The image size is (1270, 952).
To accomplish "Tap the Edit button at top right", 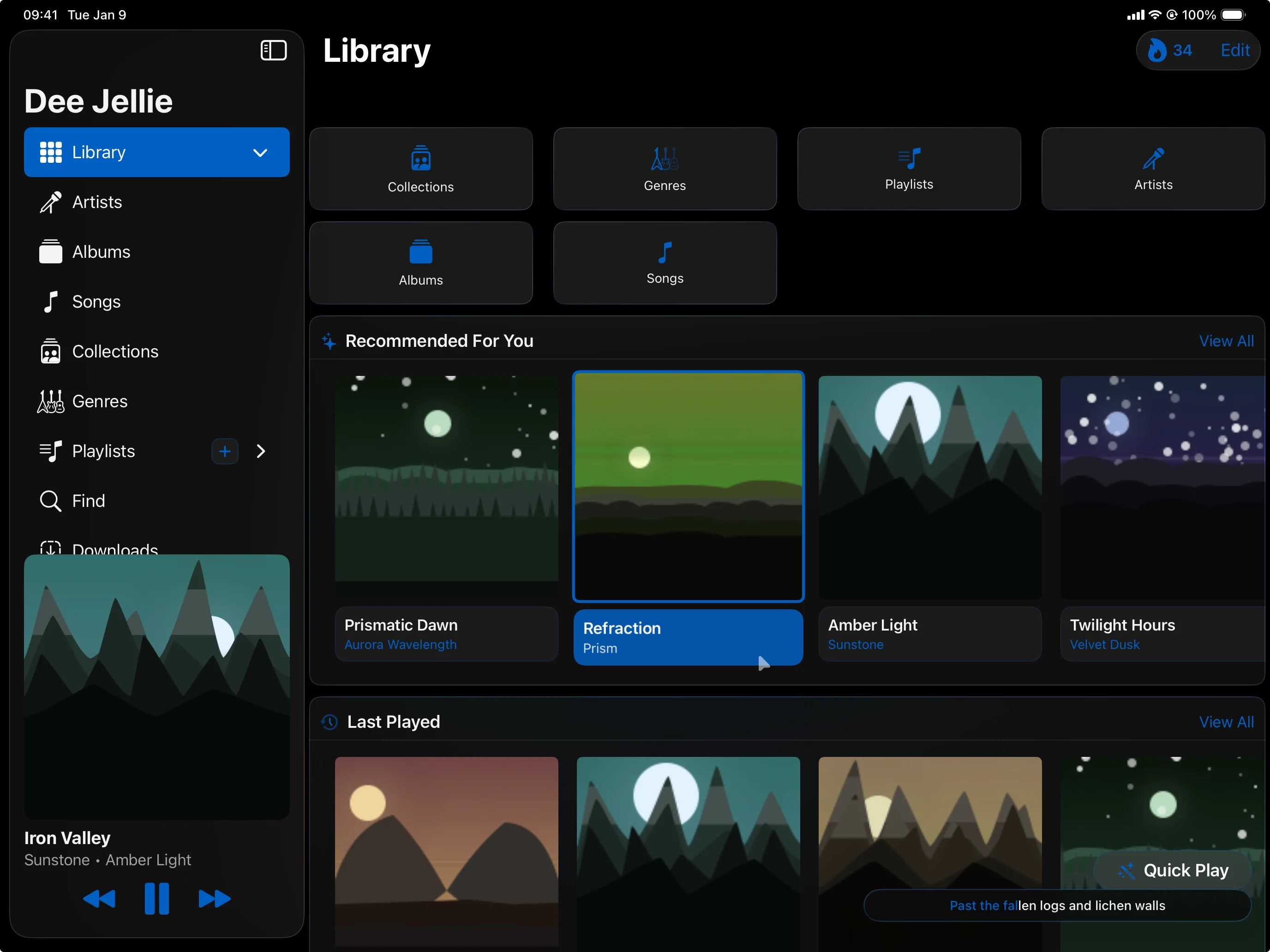I will pyautogui.click(x=1234, y=50).
